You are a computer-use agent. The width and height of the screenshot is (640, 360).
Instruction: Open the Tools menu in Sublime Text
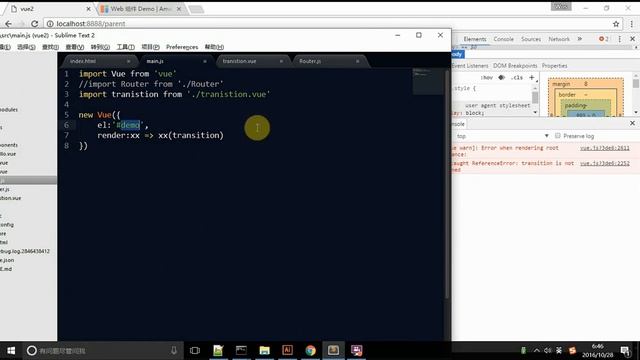click(x=125, y=47)
